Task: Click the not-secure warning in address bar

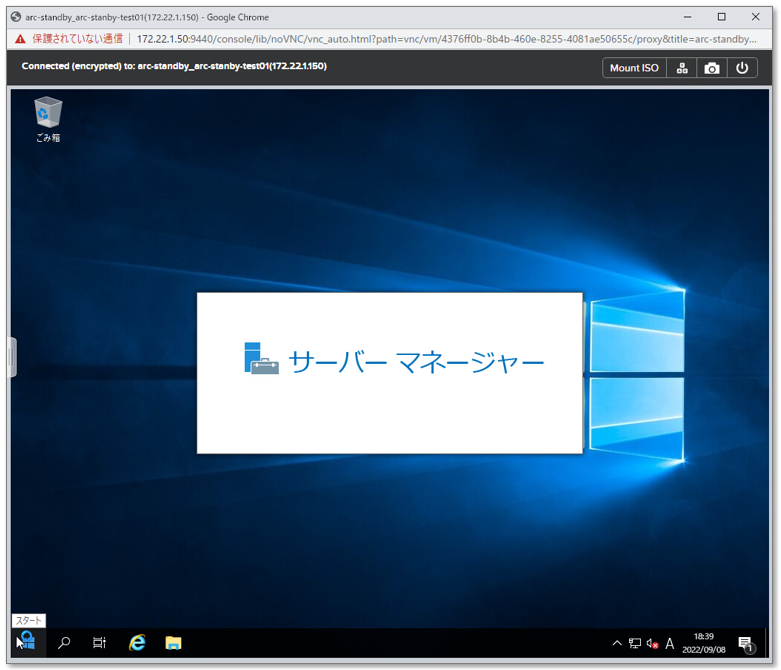Action: click(x=69, y=39)
